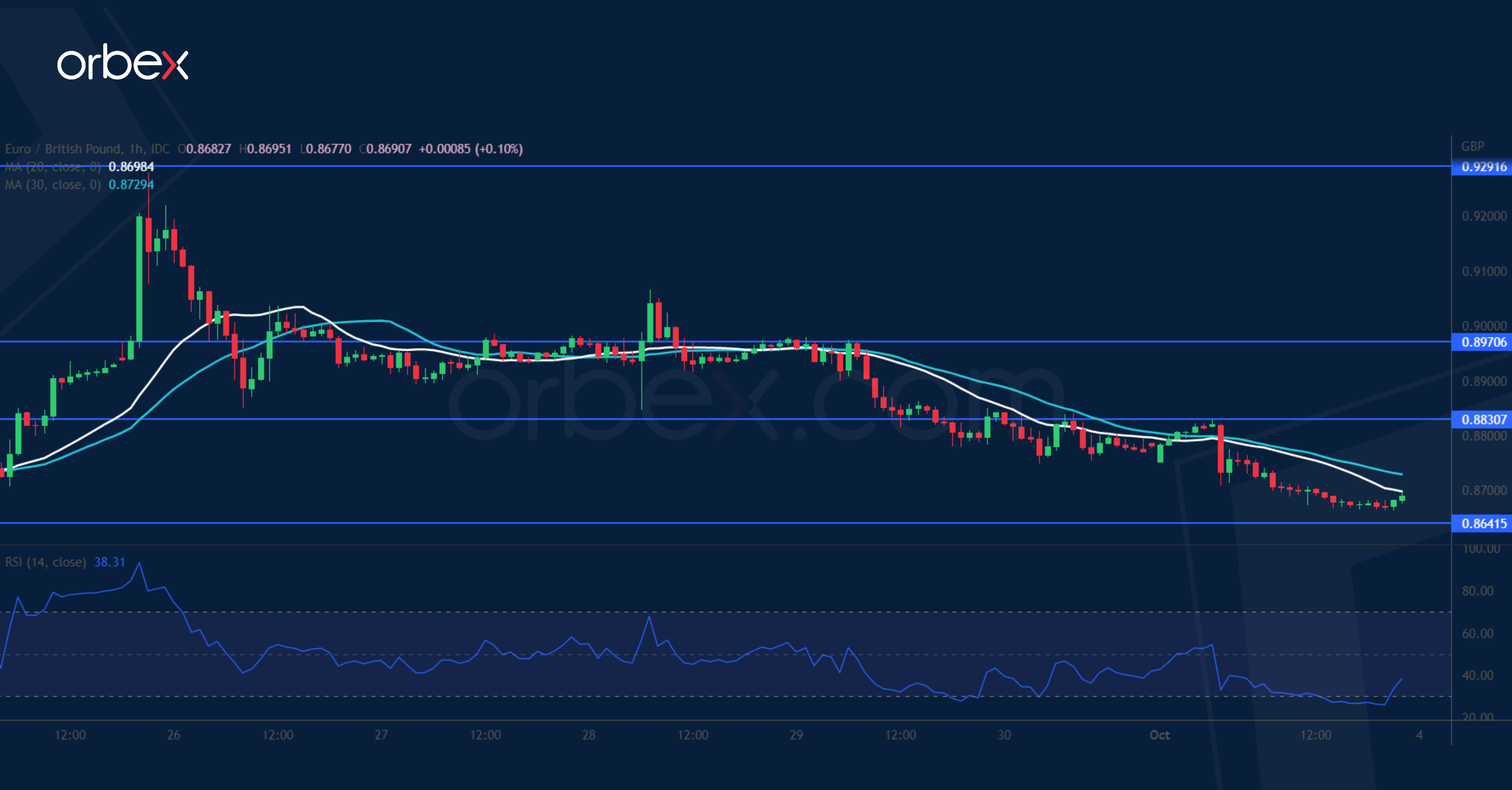The width and height of the screenshot is (1512, 790).
Task: Click the percentage change +0.00085 (+0.10%) readout
Action: tap(471, 149)
